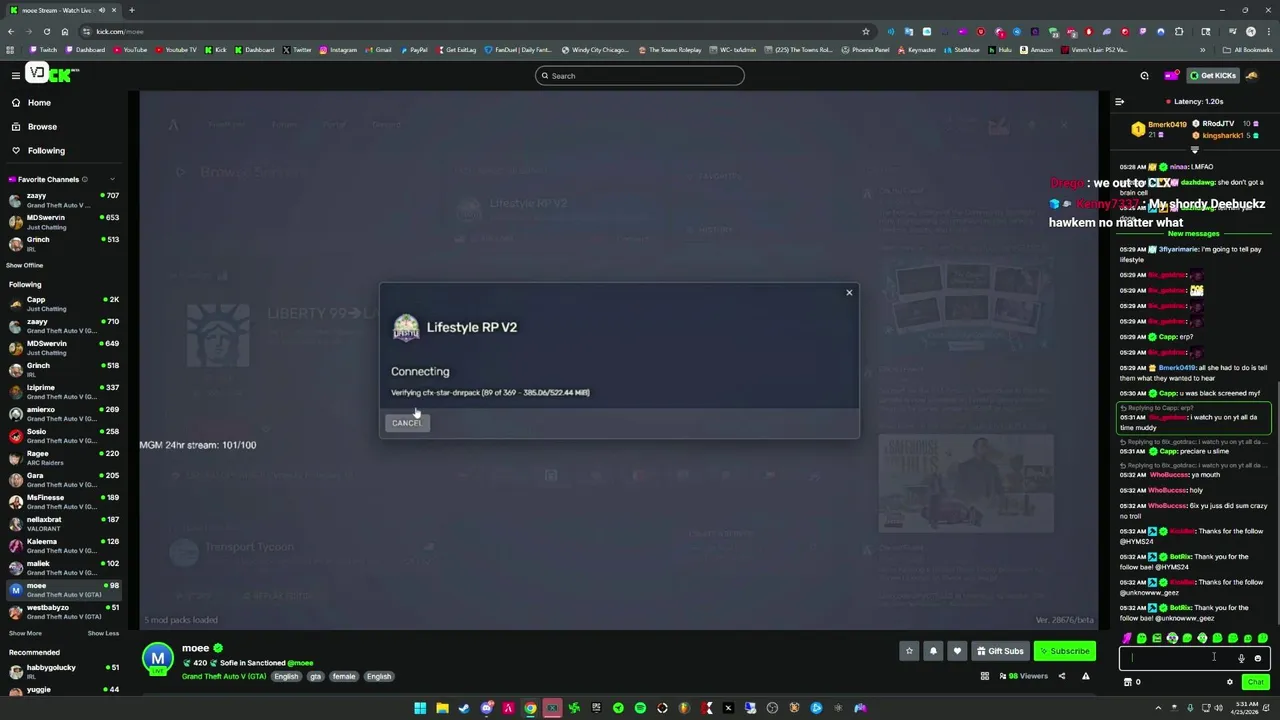Click the Get KICKs button

(x=1213, y=76)
